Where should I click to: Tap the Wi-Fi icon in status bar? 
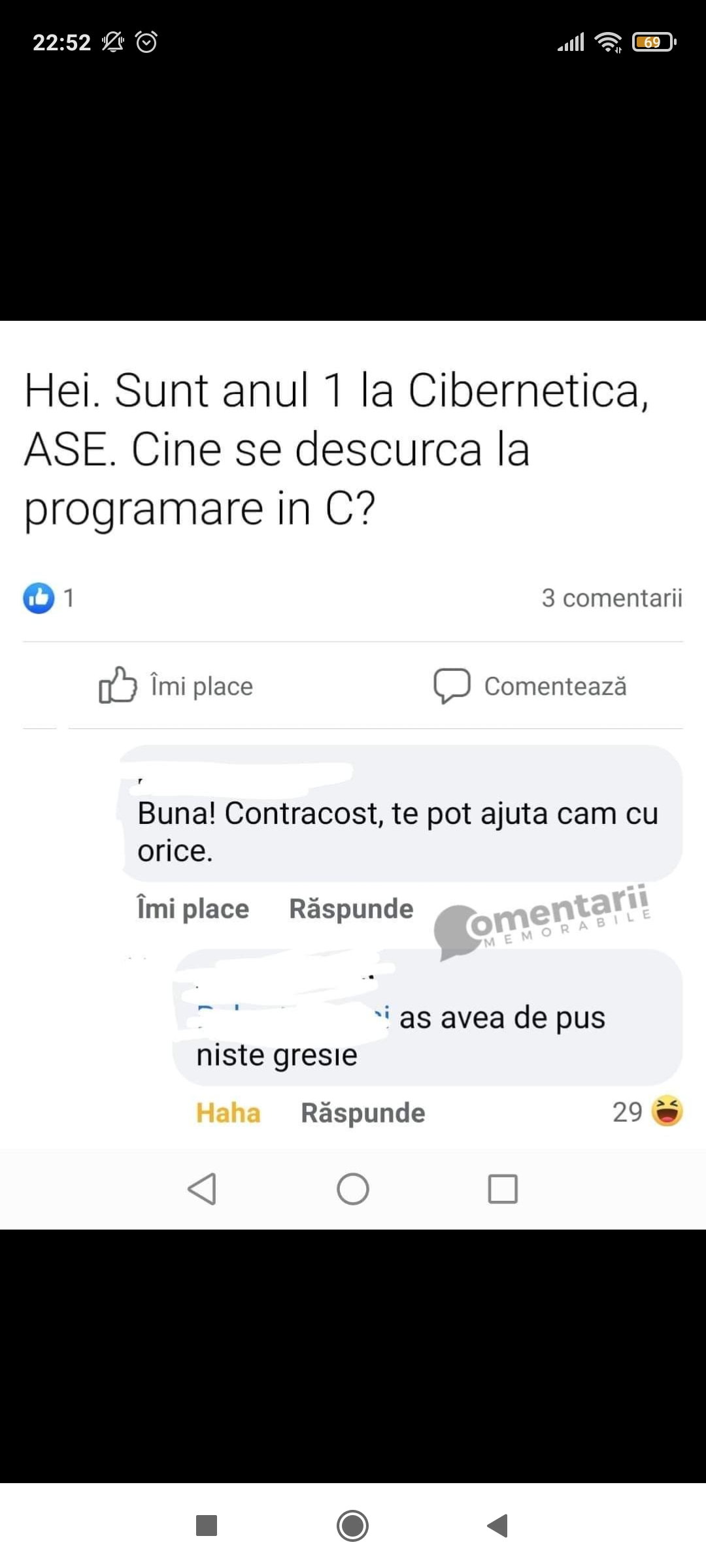(608, 42)
